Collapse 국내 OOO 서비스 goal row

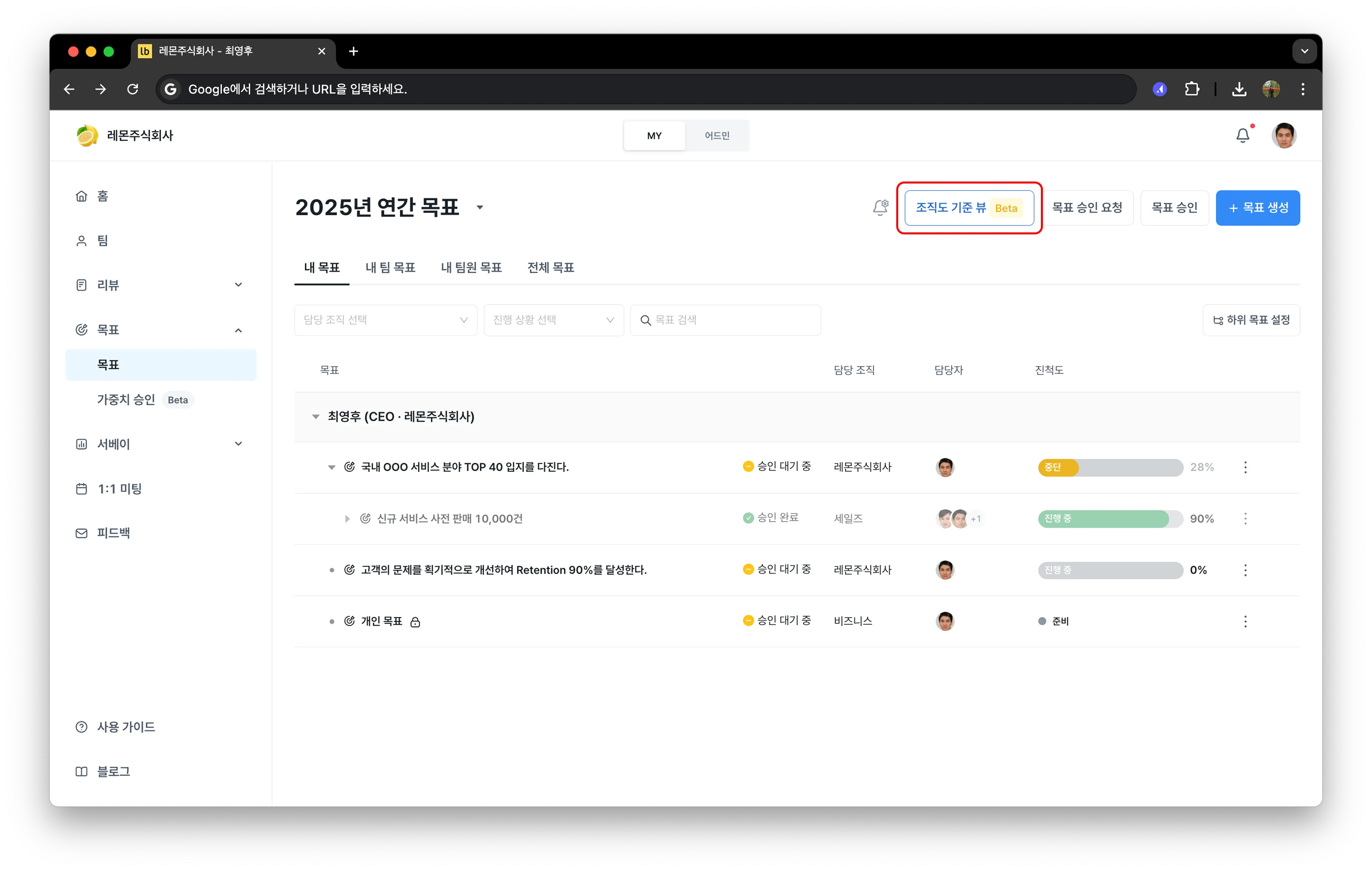[x=331, y=467]
